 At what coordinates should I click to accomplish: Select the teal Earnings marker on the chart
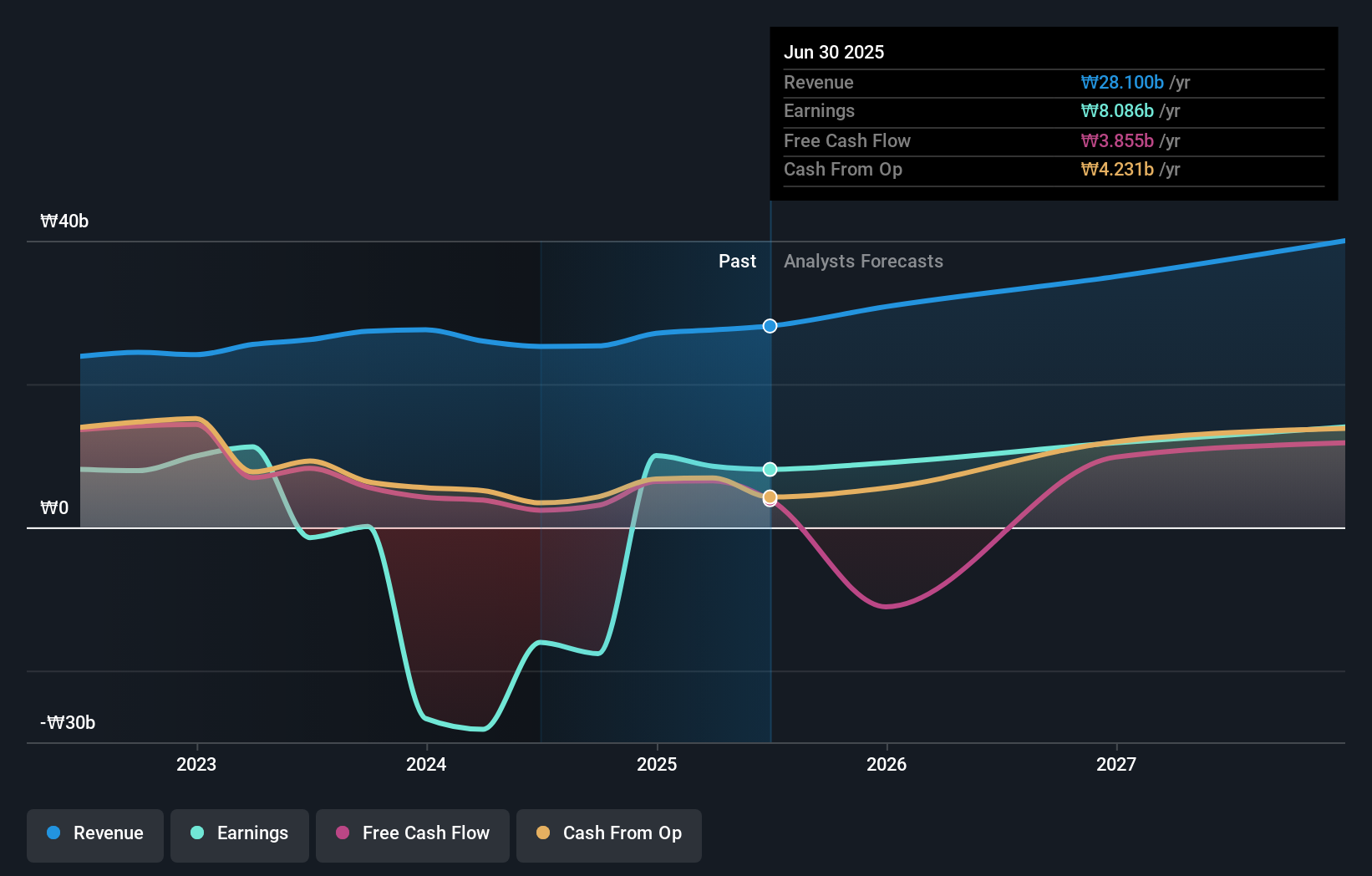coord(769,469)
